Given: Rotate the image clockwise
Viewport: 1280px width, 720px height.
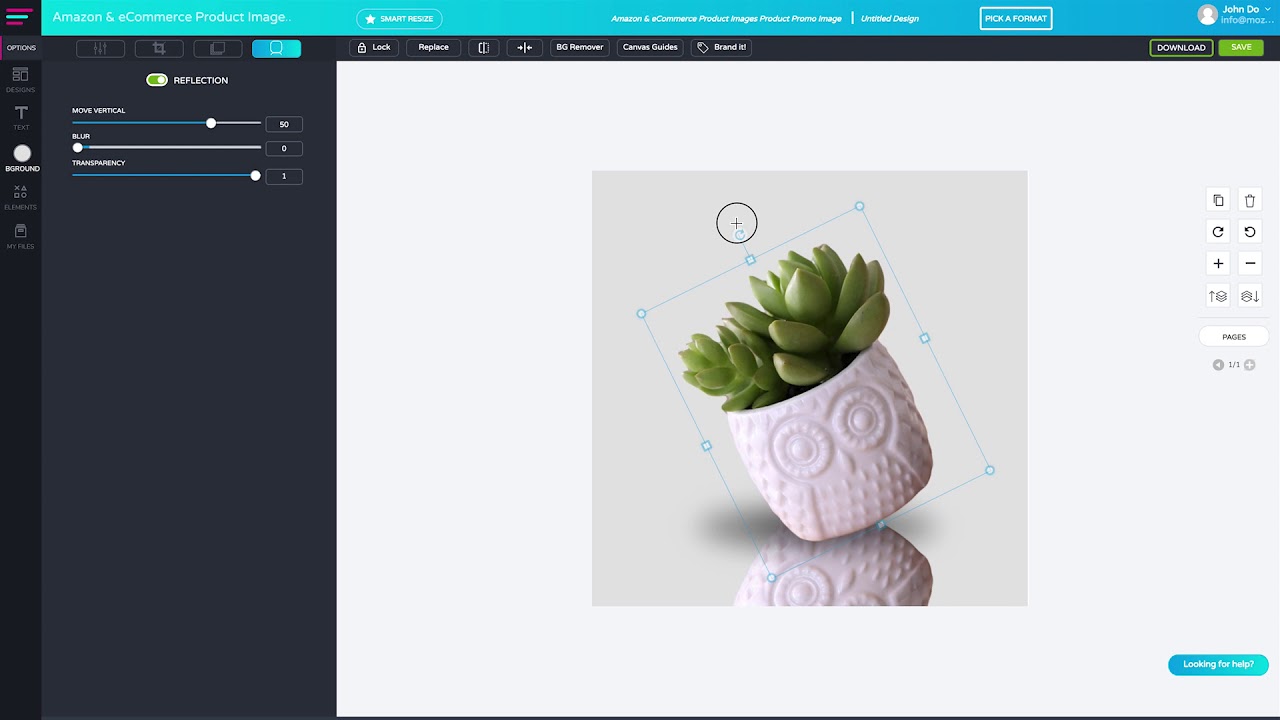Looking at the screenshot, I should [1218, 232].
